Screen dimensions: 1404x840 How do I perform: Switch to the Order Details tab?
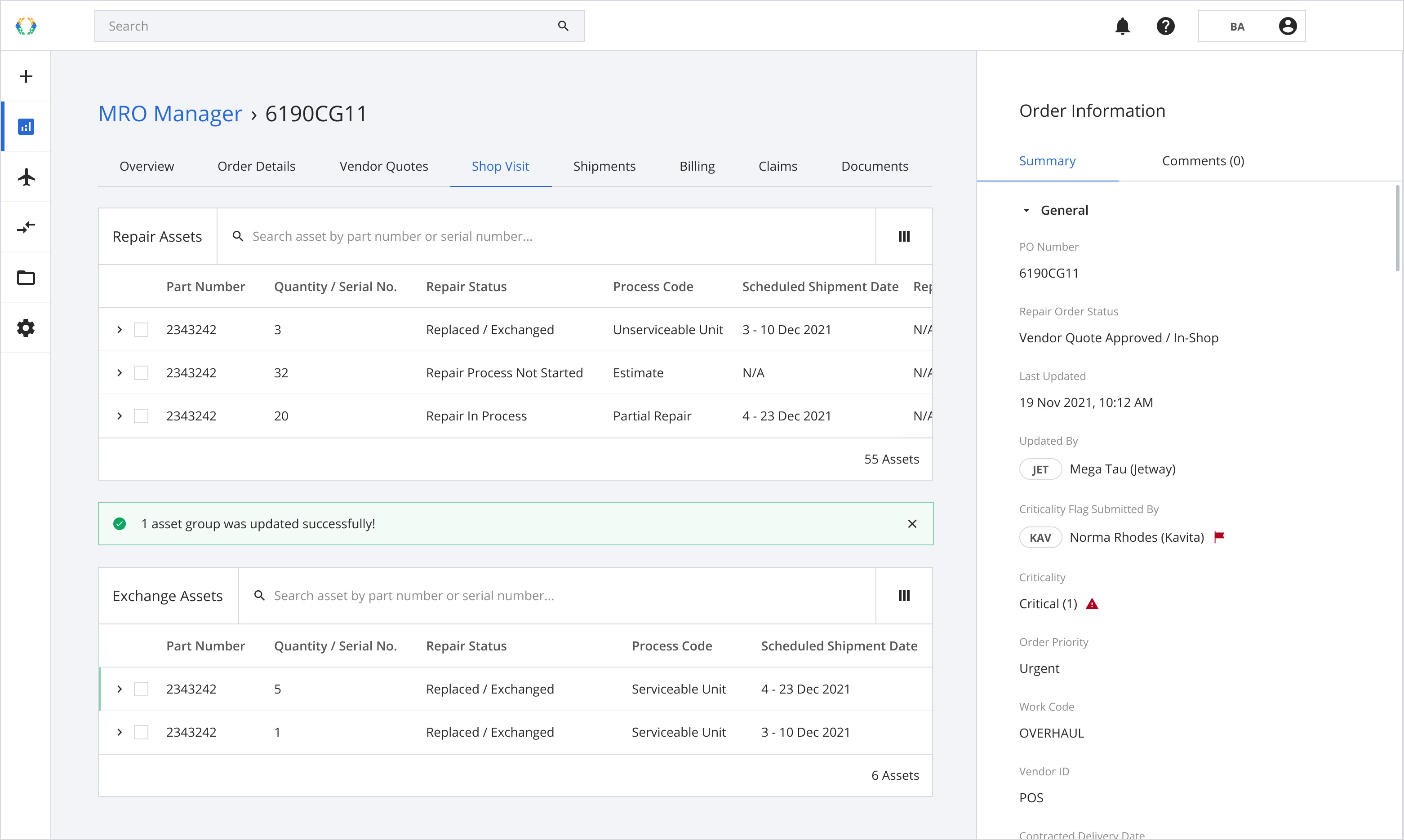coord(257,166)
